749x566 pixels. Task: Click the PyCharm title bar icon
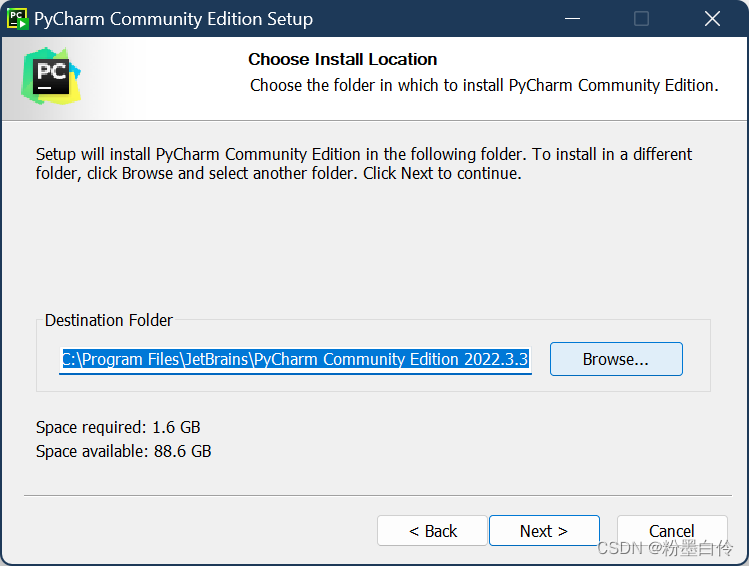pos(17,19)
